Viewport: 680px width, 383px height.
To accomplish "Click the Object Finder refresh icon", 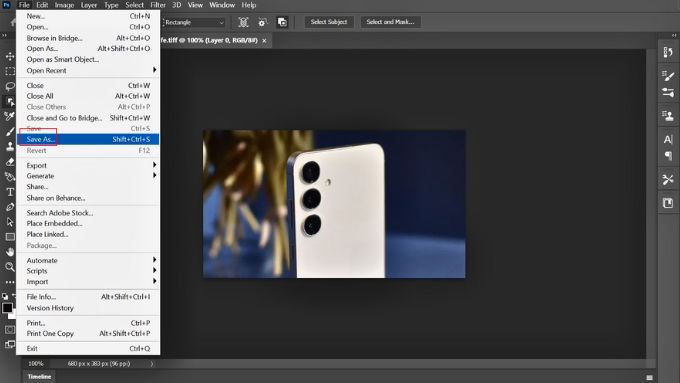I will [x=243, y=22].
